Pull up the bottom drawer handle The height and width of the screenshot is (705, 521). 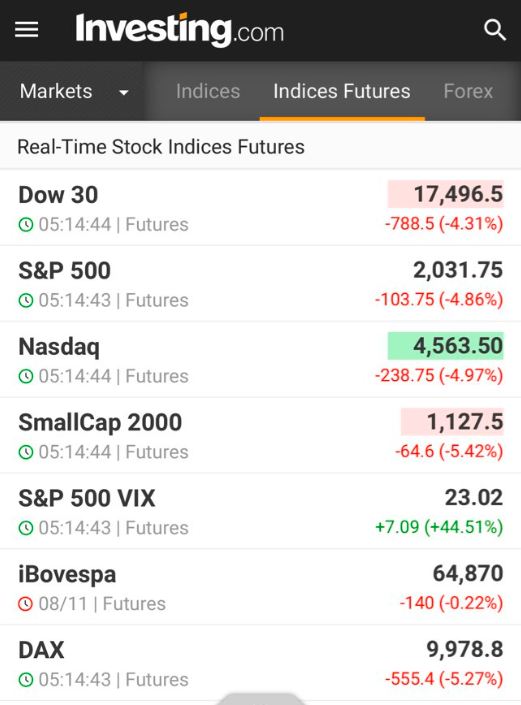(261, 699)
